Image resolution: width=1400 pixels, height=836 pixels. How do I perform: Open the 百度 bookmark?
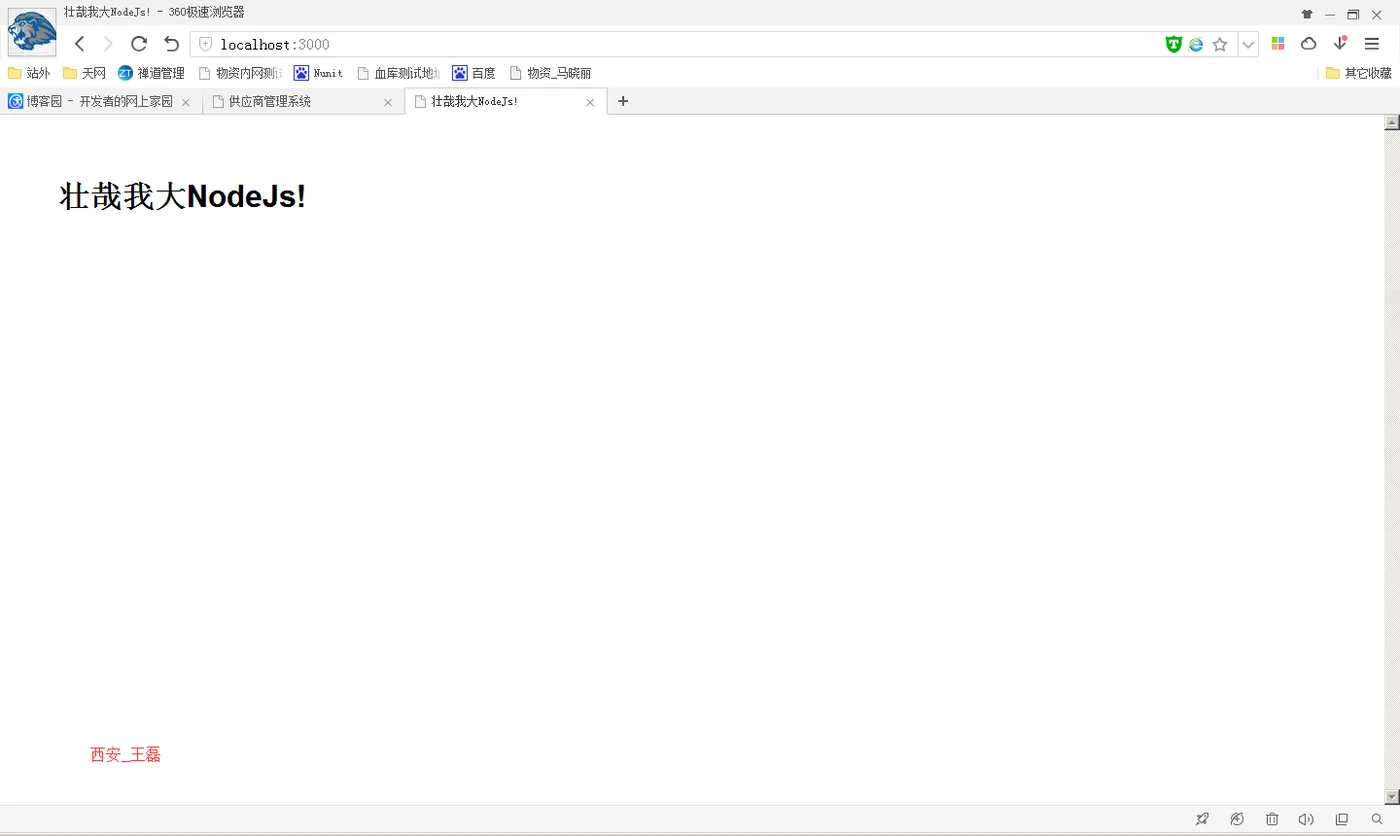[x=474, y=73]
